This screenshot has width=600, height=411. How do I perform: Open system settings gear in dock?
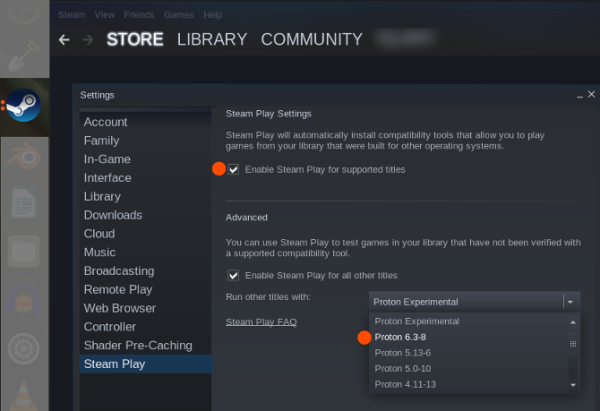click(x=23, y=348)
